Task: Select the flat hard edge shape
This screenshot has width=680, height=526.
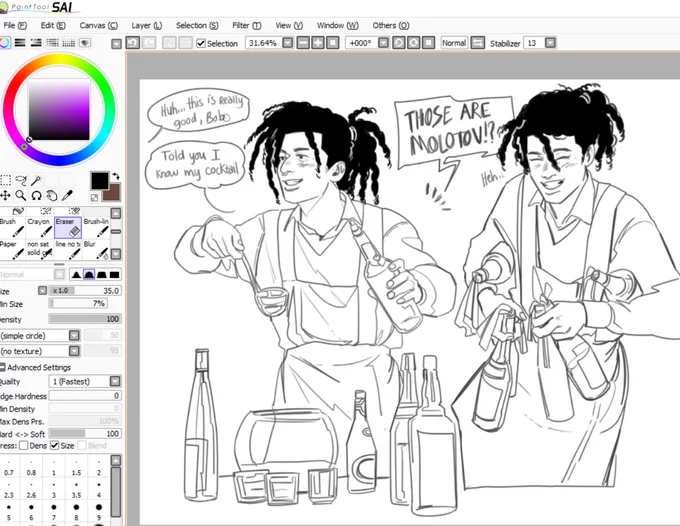Action: 114,274
